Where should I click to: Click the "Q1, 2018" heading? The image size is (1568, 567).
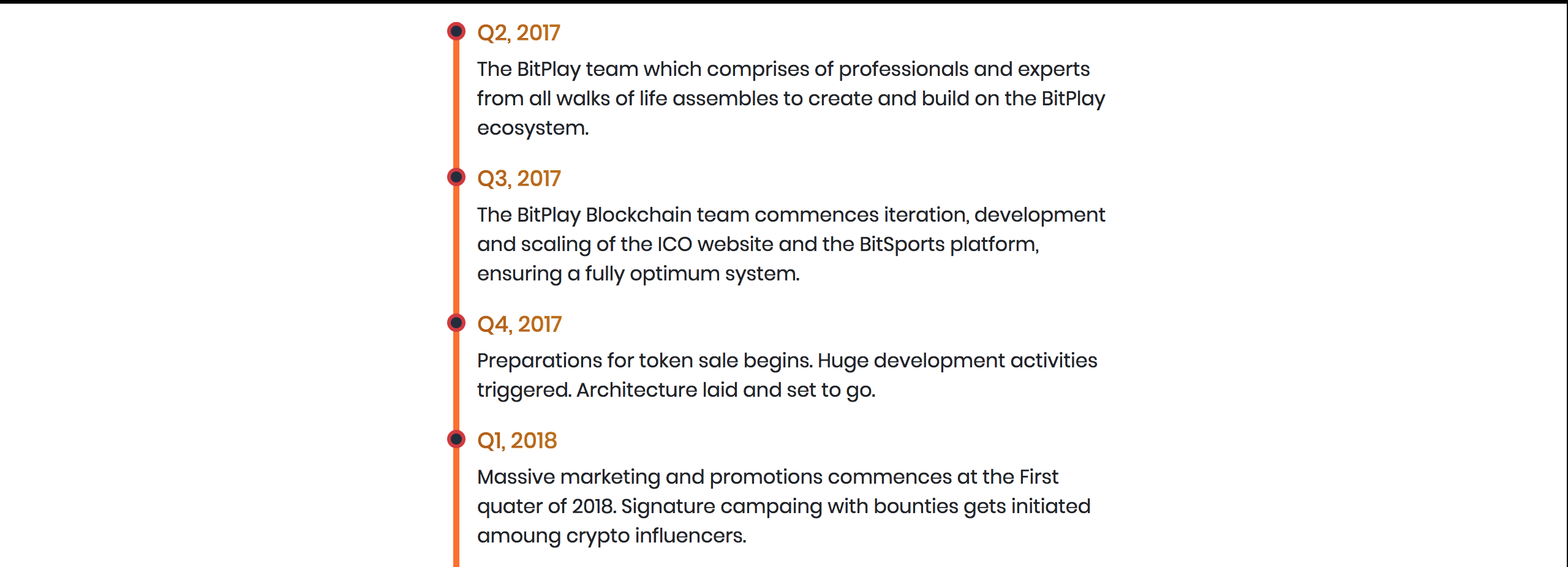517,440
